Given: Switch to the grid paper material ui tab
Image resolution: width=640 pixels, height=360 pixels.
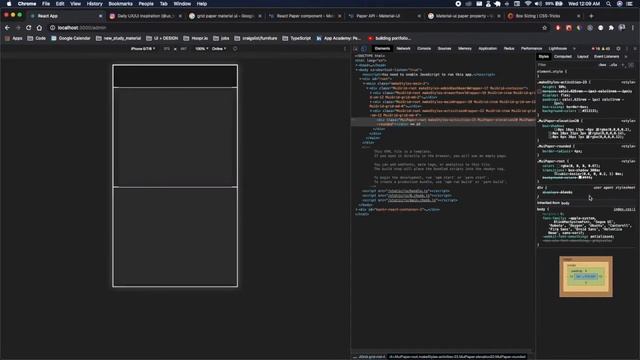Looking at the screenshot, I should 225,16.
